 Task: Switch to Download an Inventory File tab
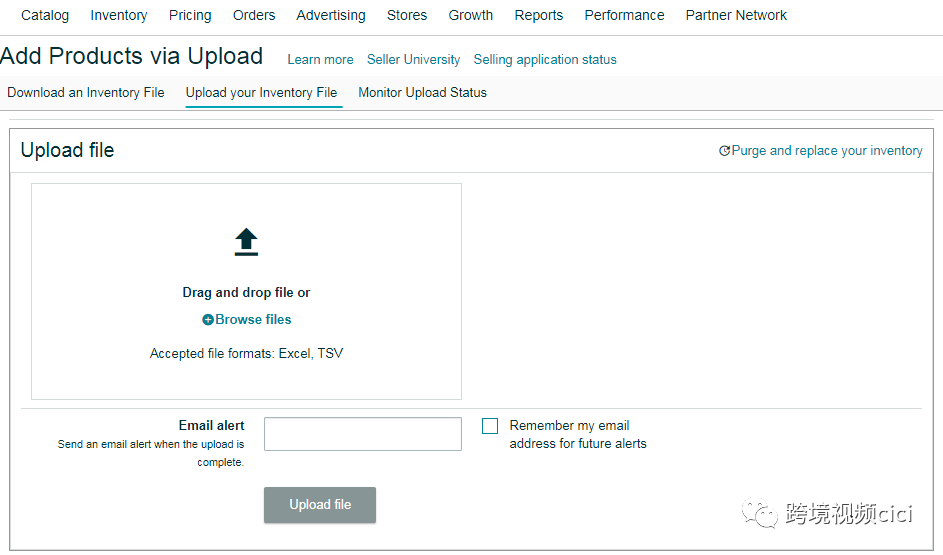(85, 93)
